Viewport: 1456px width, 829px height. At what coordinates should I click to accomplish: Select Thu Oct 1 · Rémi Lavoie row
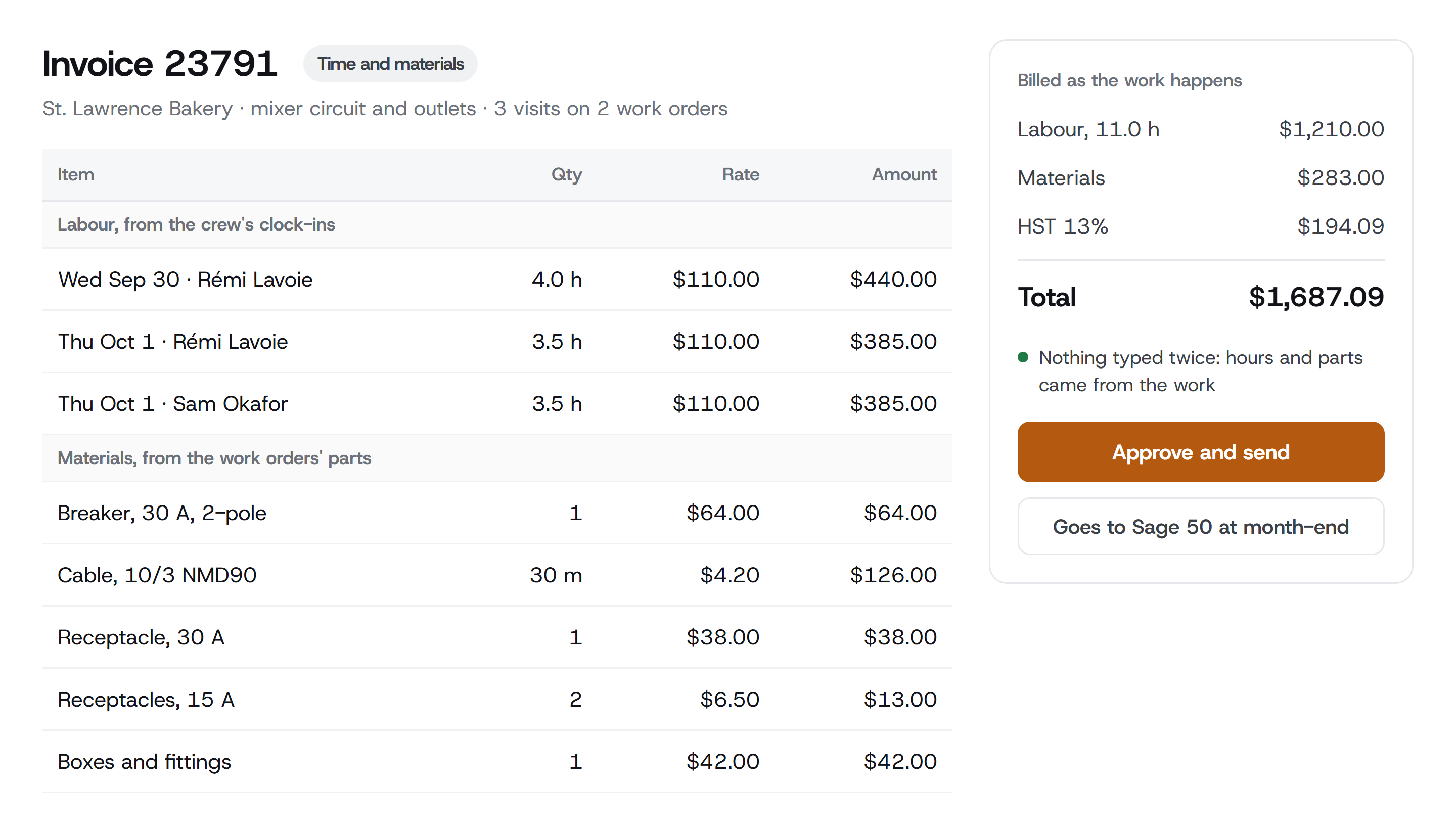pos(497,342)
